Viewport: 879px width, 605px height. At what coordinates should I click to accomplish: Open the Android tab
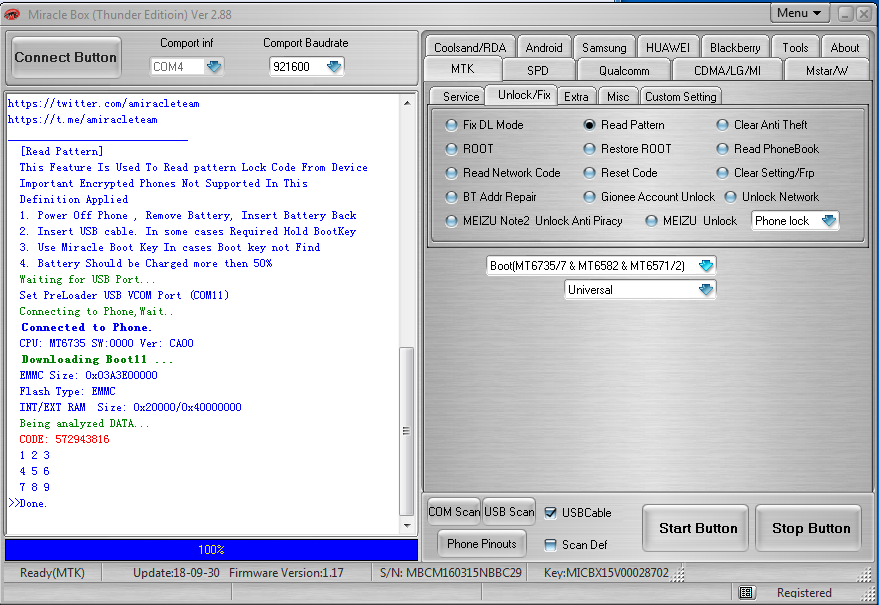point(544,48)
